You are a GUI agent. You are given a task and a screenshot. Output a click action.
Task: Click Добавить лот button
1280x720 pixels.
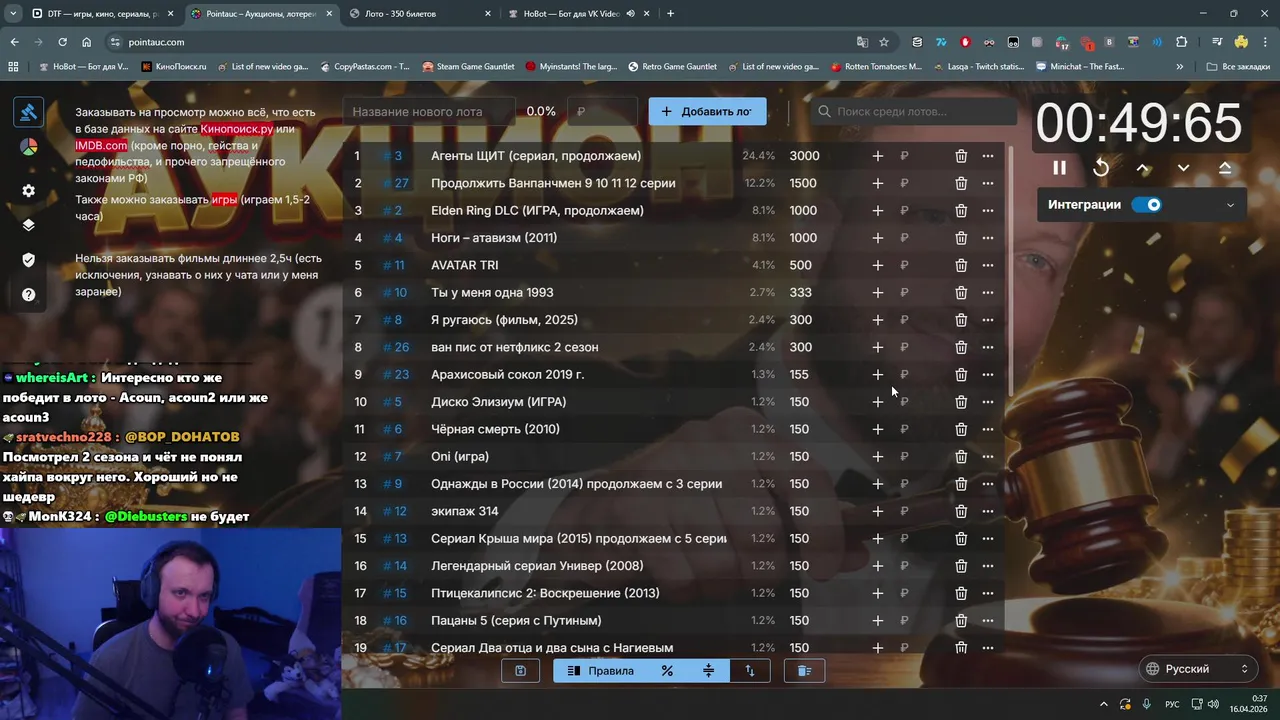(707, 112)
